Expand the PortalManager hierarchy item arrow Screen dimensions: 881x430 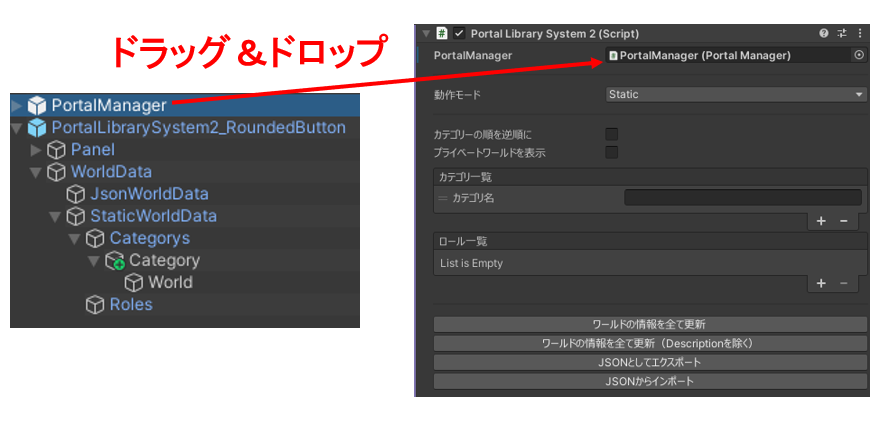pyautogui.click(x=16, y=105)
